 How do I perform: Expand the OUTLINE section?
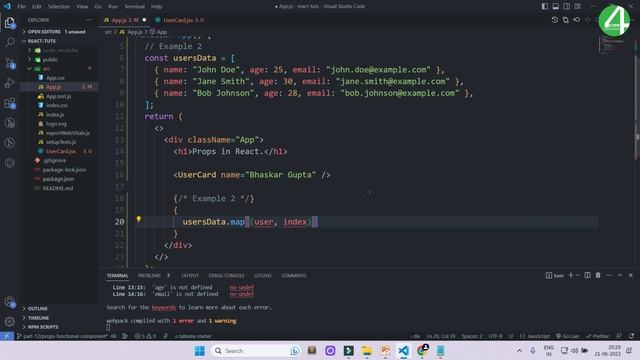[38, 309]
